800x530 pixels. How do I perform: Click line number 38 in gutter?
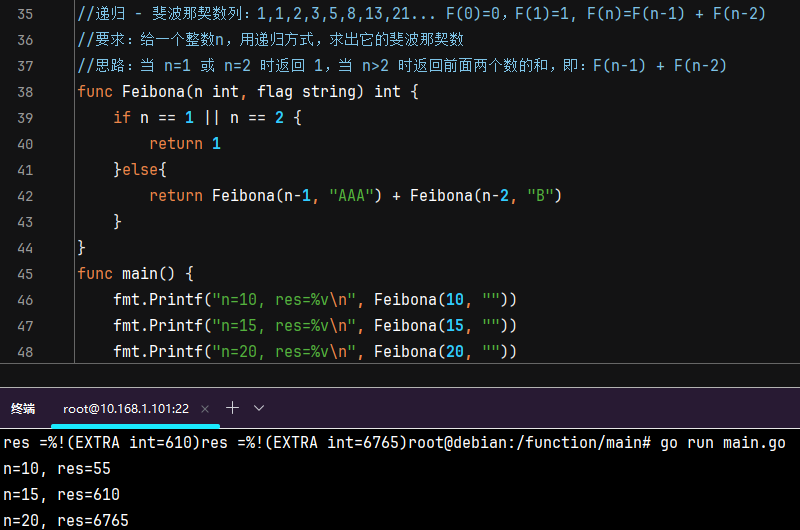click(x=25, y=92)
